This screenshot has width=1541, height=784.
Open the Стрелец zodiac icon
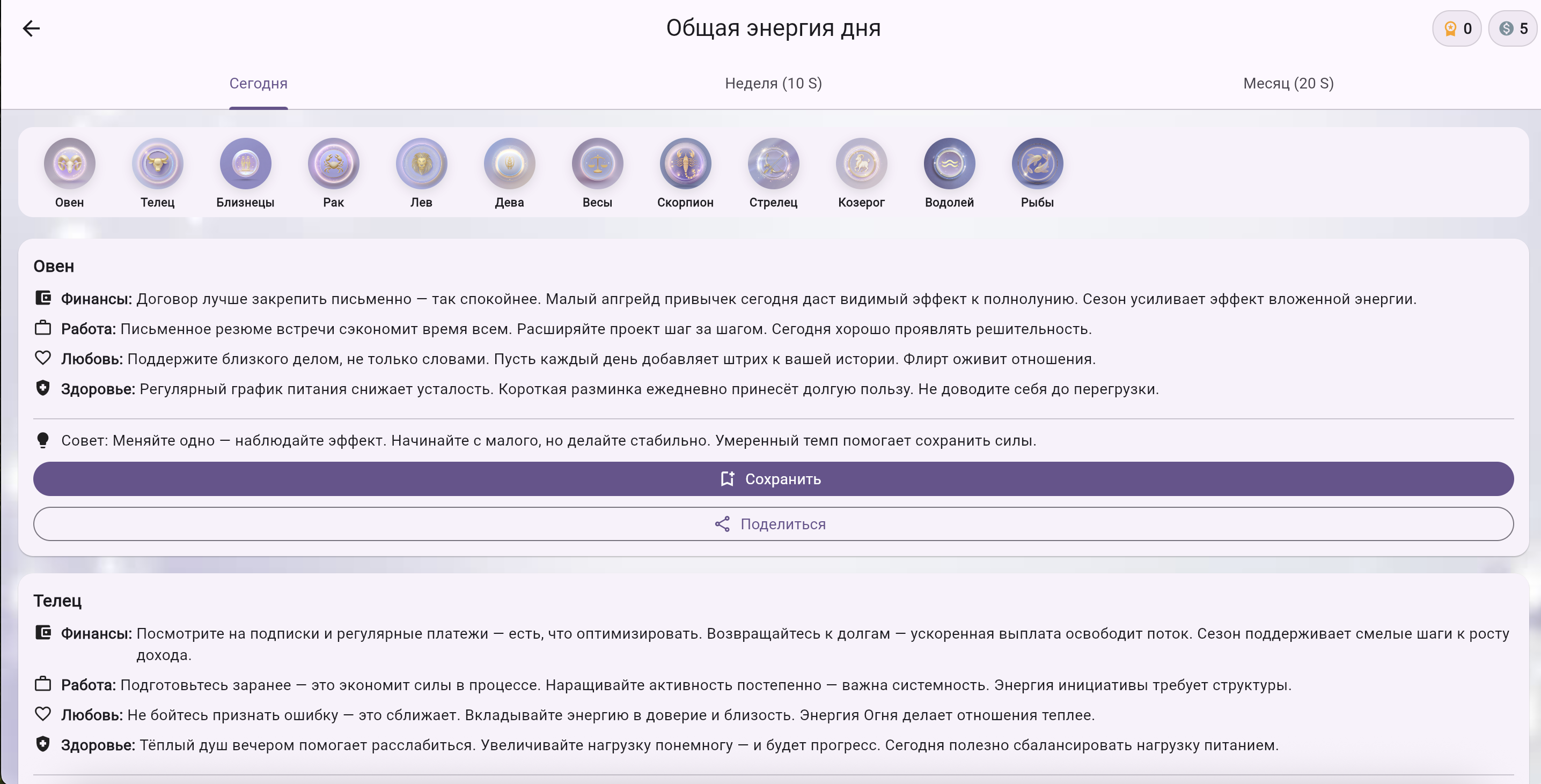(x=773, y=163)
